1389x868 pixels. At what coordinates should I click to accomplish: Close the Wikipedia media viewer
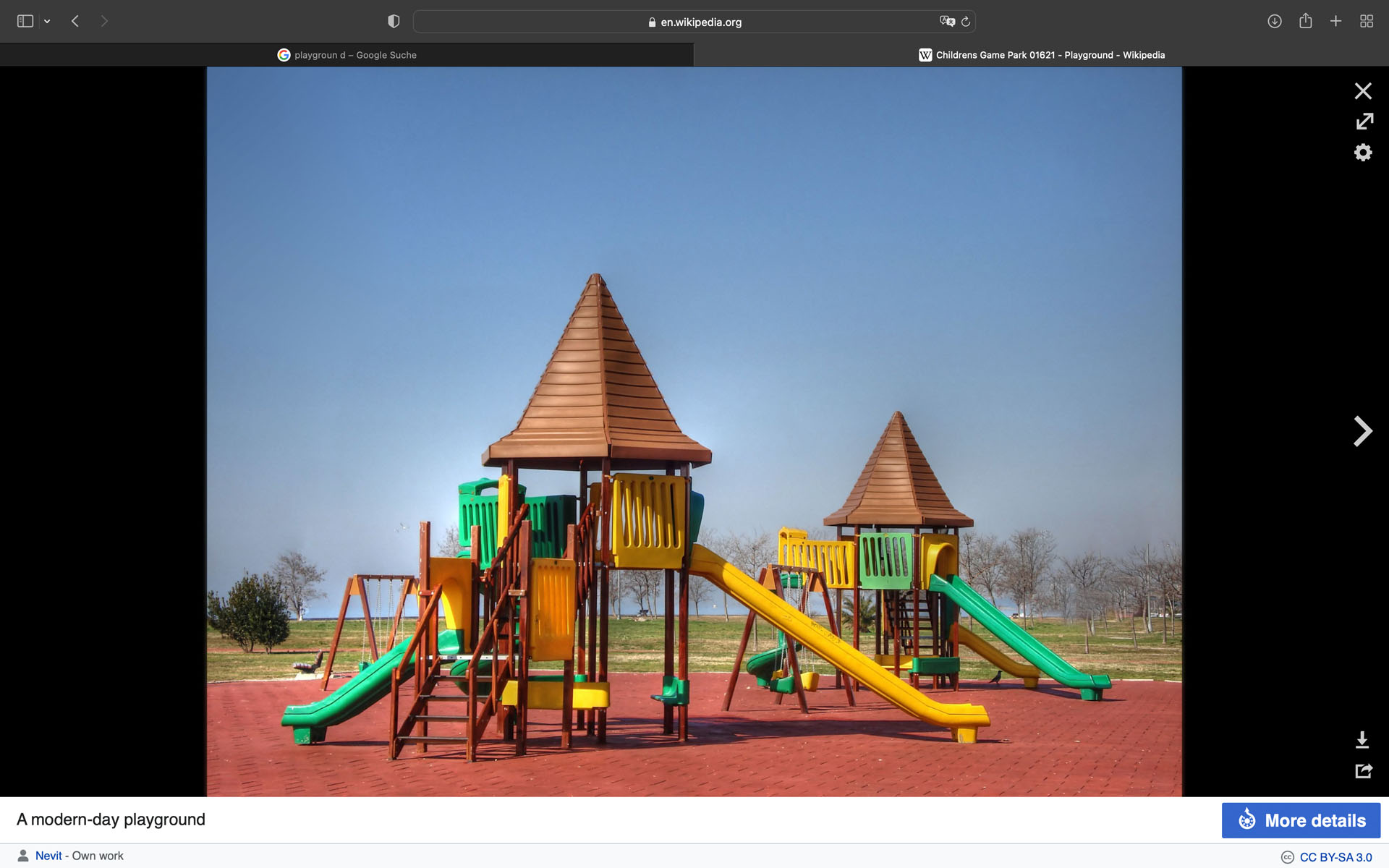point(1363,91)
